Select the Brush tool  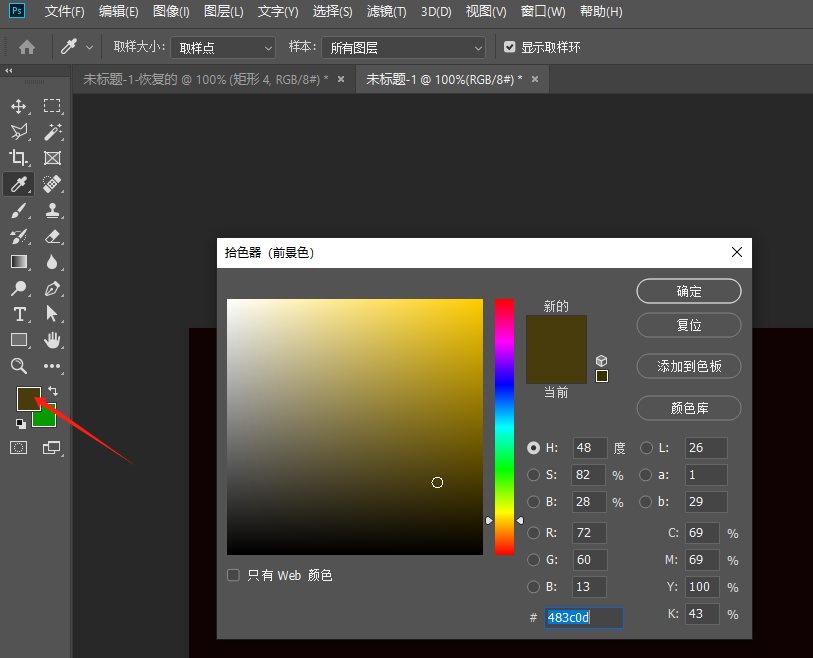(19, 211)
